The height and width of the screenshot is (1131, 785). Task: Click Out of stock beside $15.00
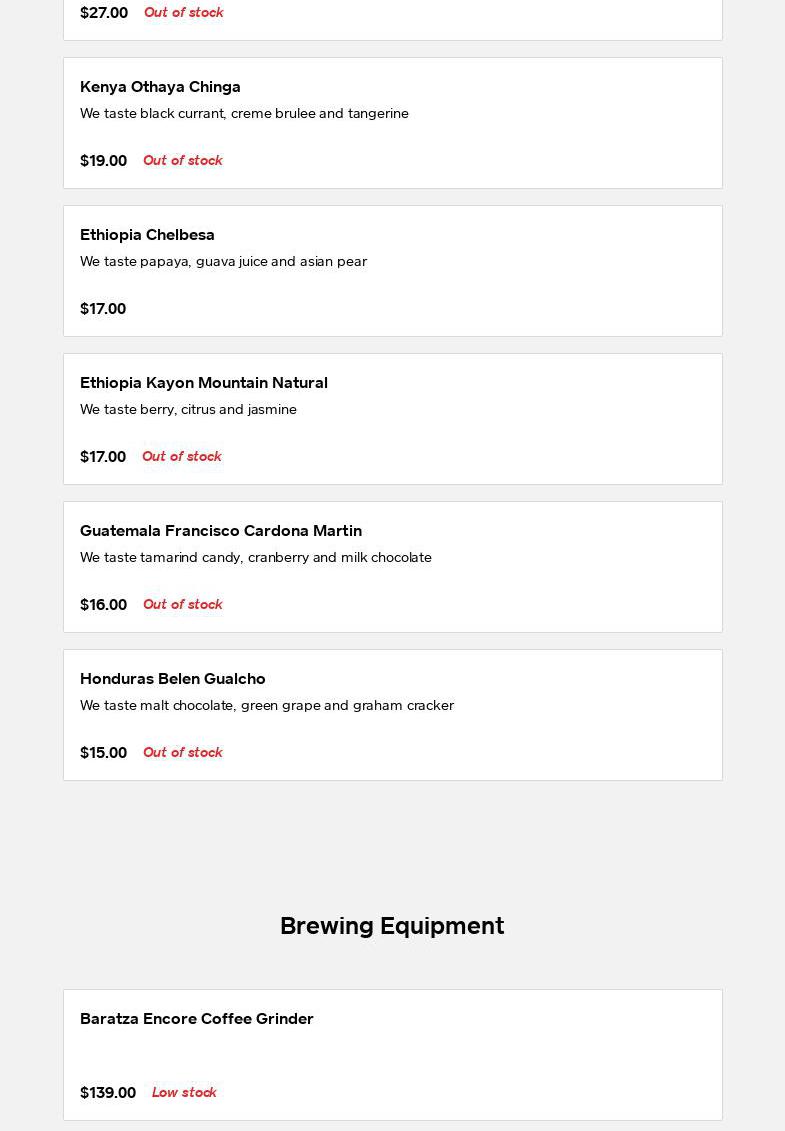pos(183,752)
